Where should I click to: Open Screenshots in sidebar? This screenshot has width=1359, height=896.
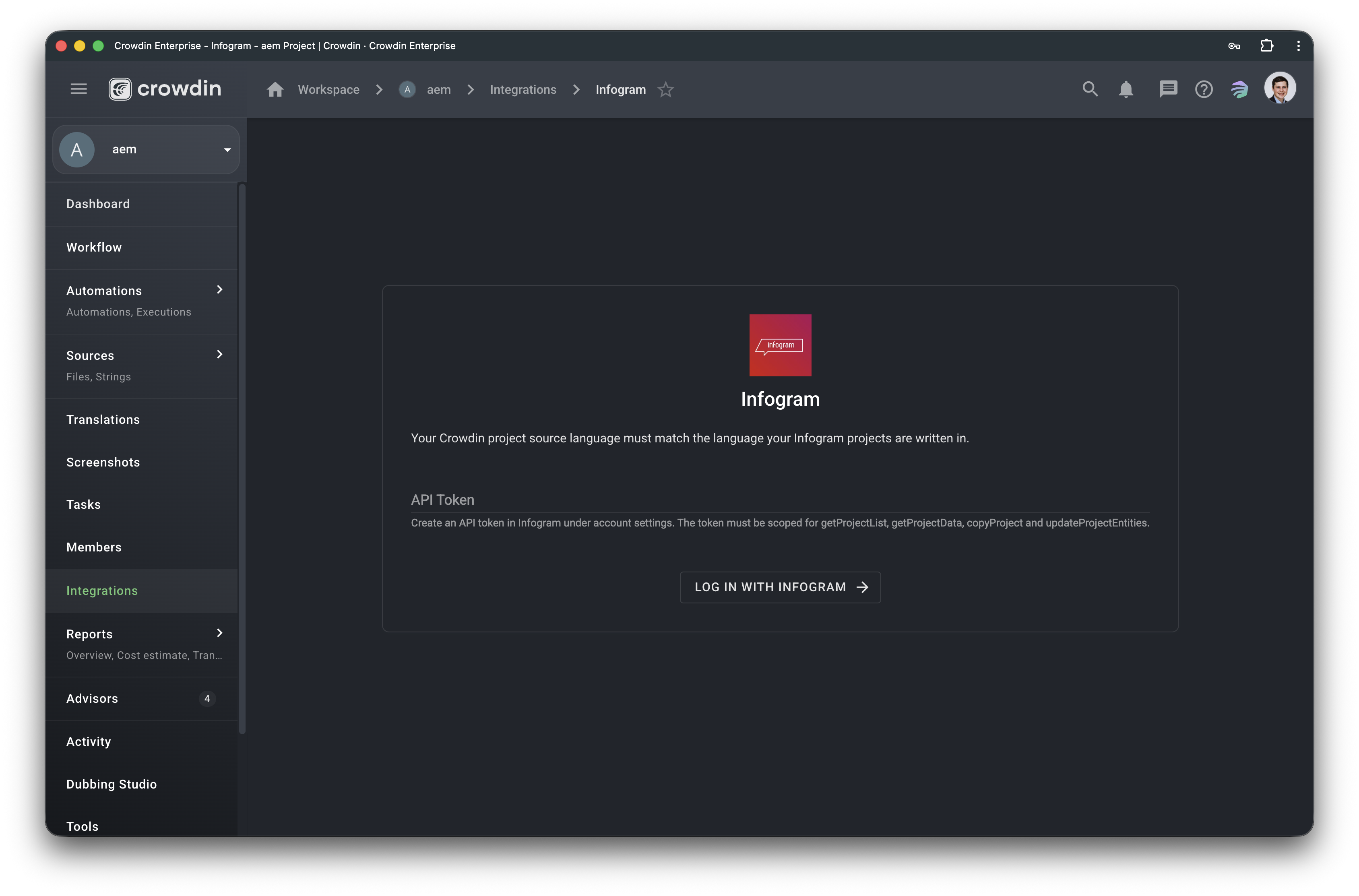point(142,462)
